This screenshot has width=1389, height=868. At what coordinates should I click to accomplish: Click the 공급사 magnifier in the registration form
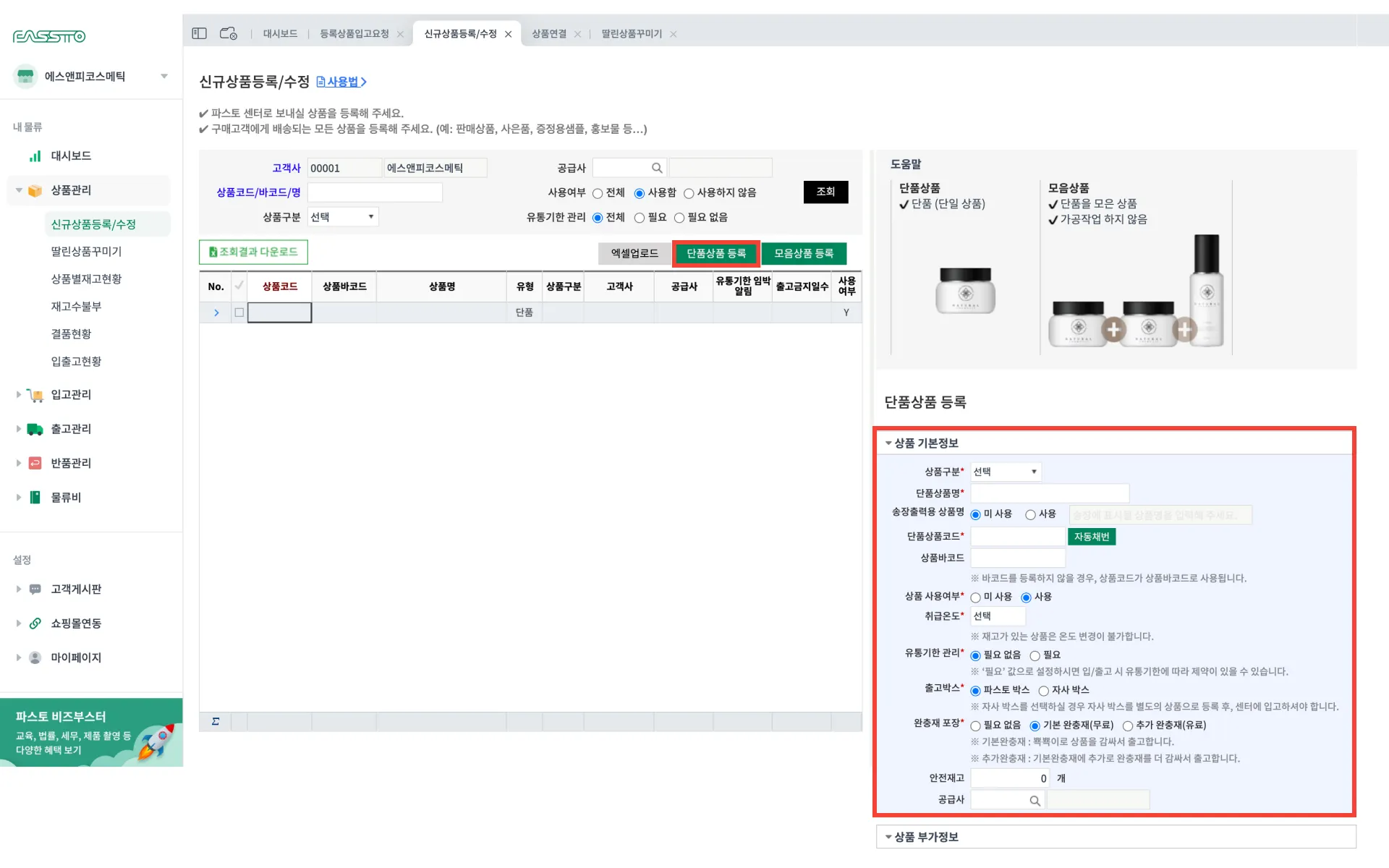pyautogui.click(x=1035, y=801)
